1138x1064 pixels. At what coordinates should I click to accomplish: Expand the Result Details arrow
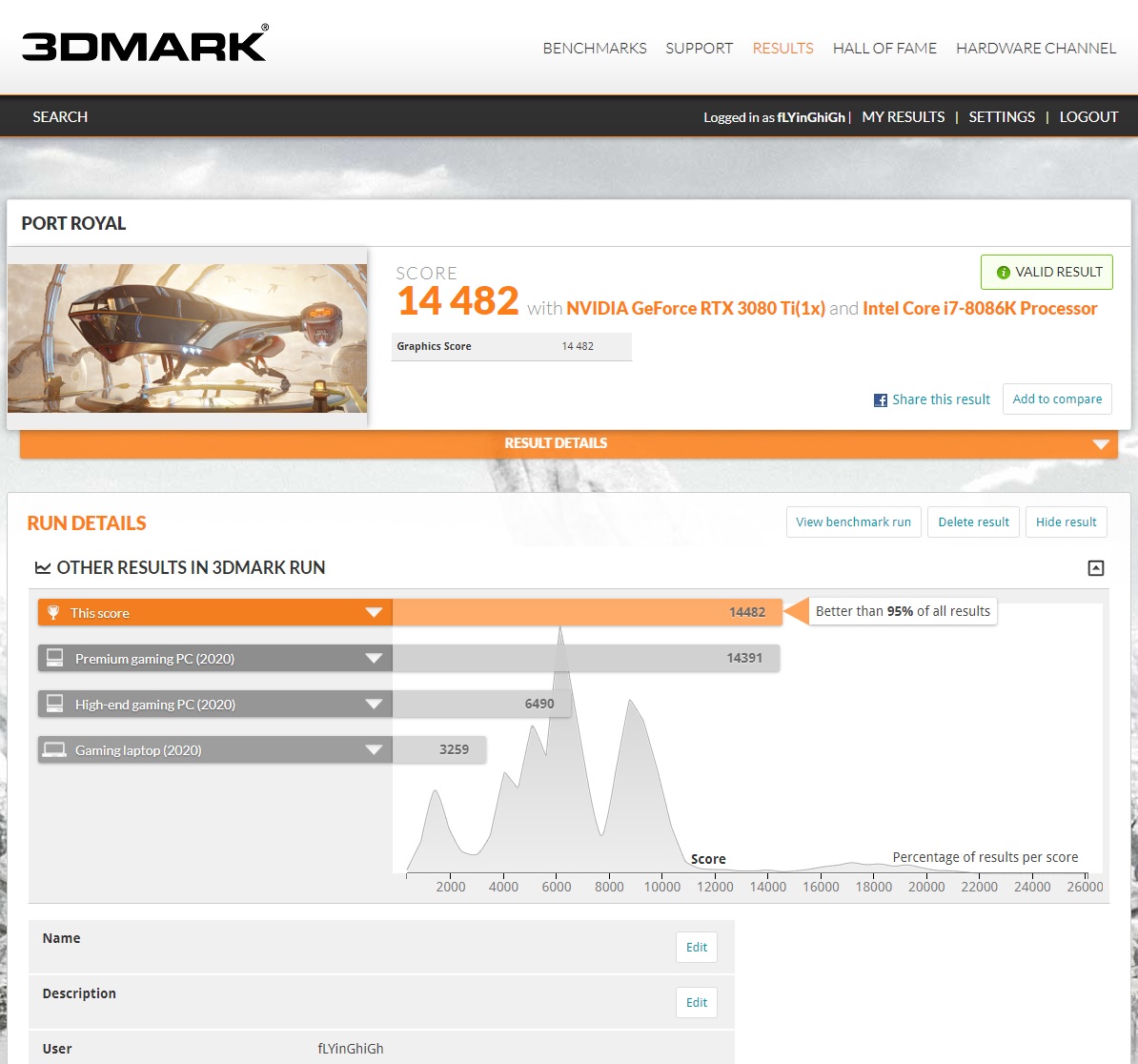[x=1100, y=444]
